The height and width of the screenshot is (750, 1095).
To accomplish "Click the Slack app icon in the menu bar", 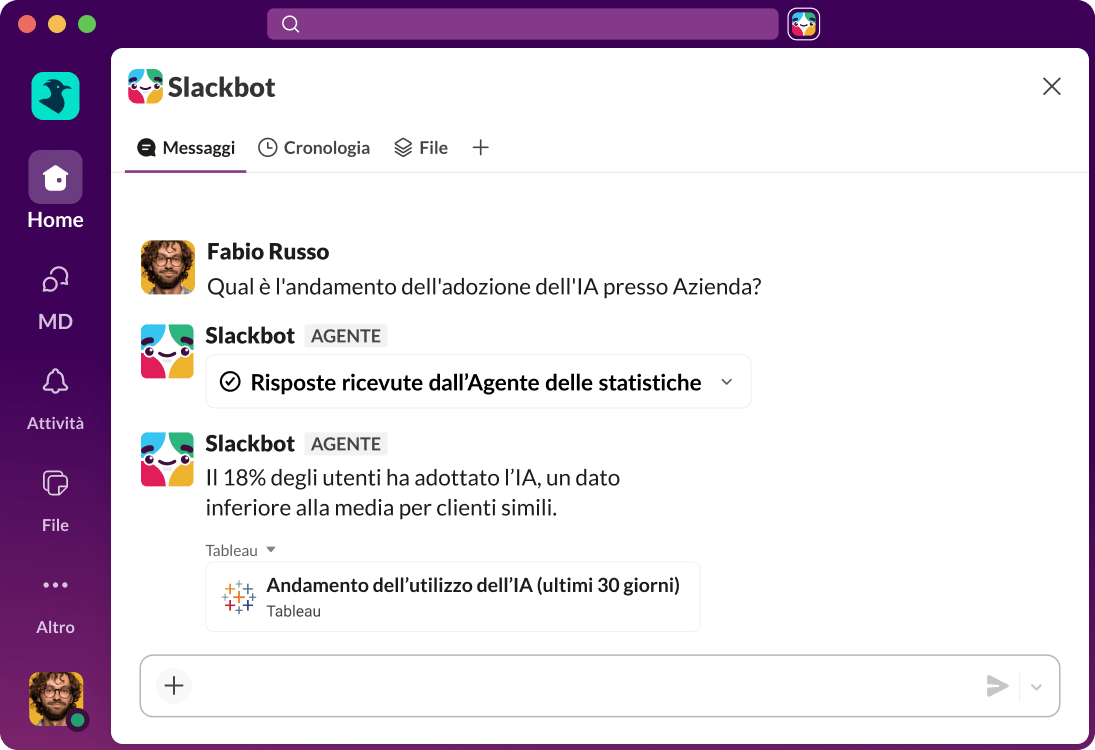I will pos(803,23).
